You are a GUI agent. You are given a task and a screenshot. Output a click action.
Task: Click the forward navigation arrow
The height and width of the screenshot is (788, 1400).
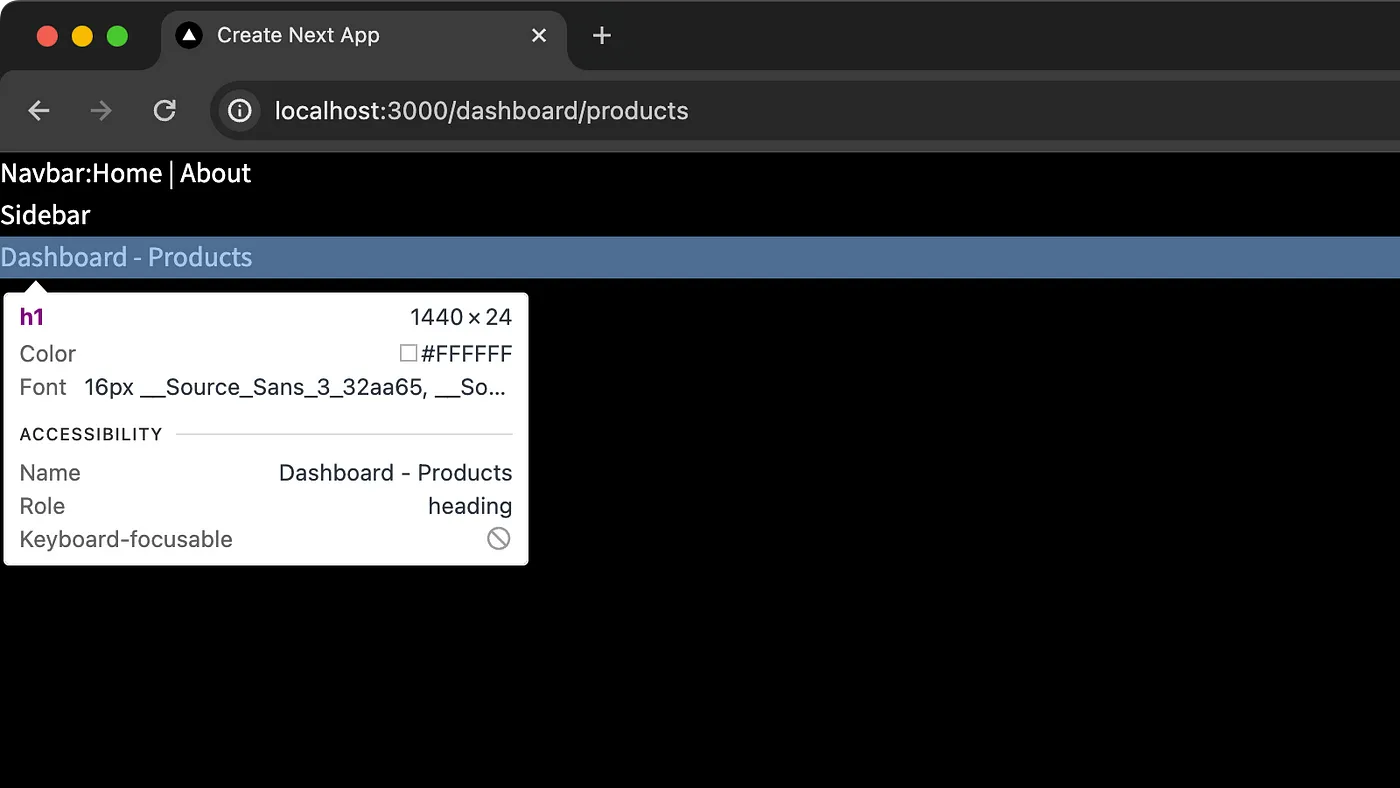click(100, 111)
